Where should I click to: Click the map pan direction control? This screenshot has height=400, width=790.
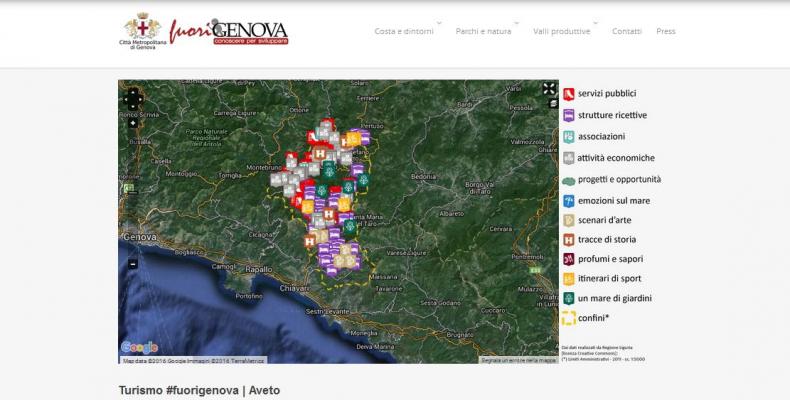pyautogui.click(x=132, y=99)
